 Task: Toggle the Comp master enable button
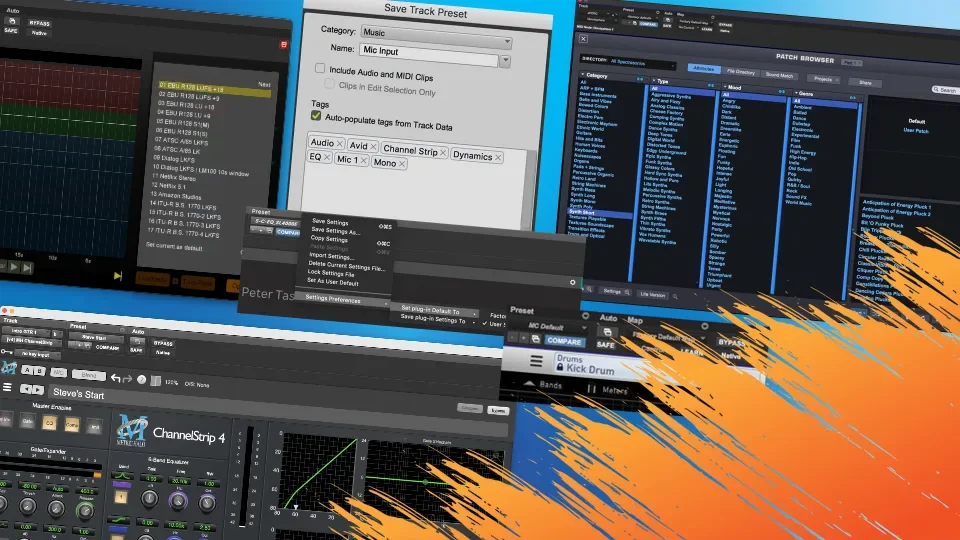pyautogui.click(x=72, y=425)
